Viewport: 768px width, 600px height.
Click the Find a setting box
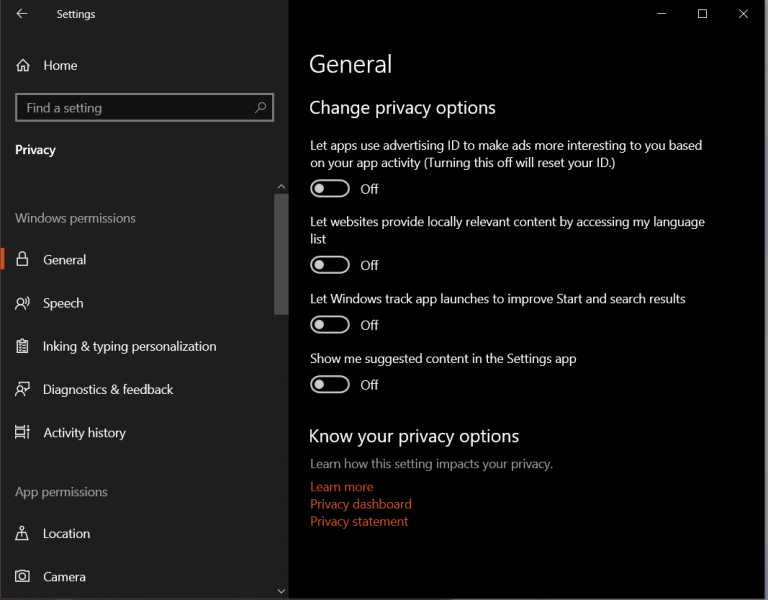(144, 107)
